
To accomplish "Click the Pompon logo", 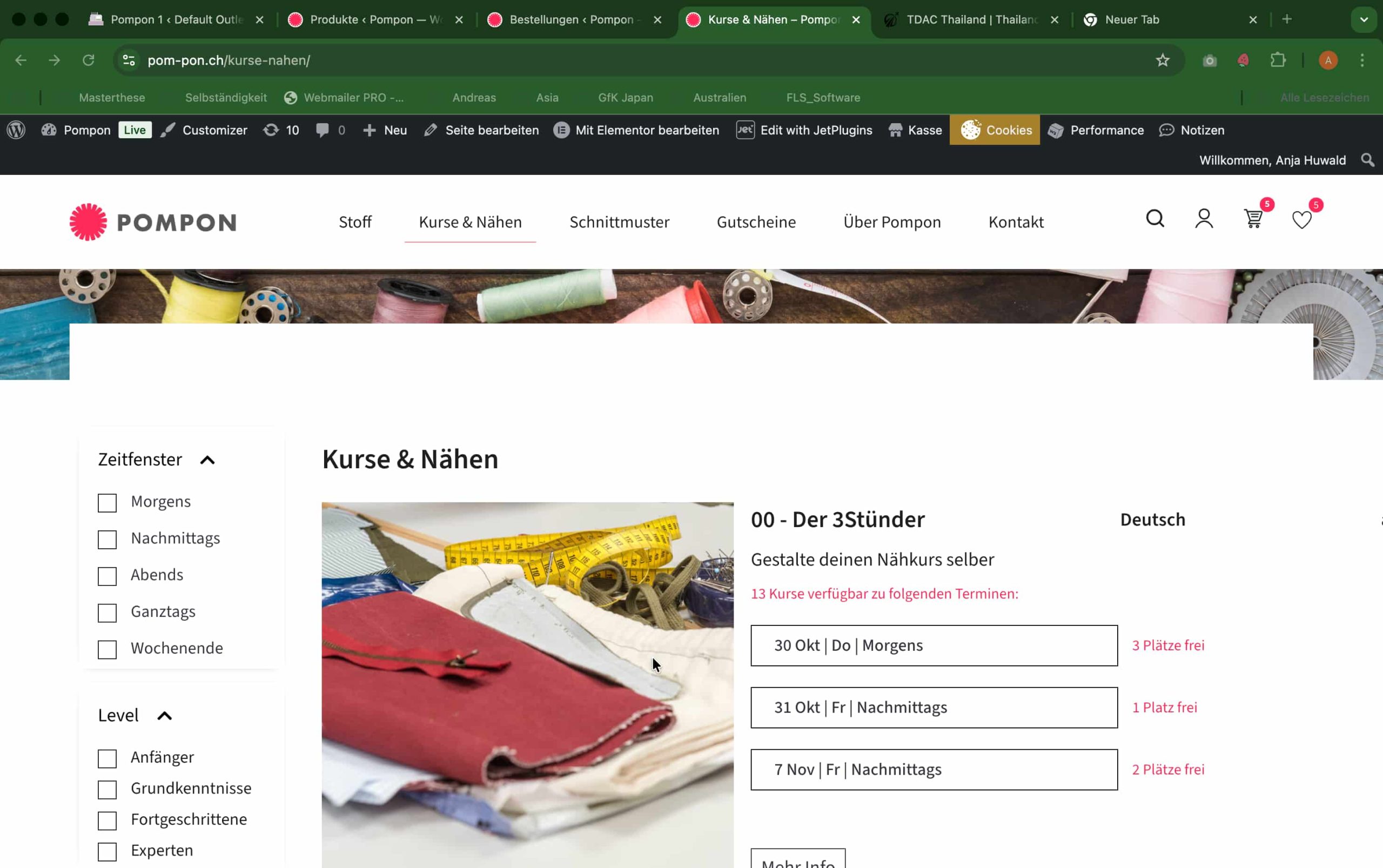I will coord(153,222).
